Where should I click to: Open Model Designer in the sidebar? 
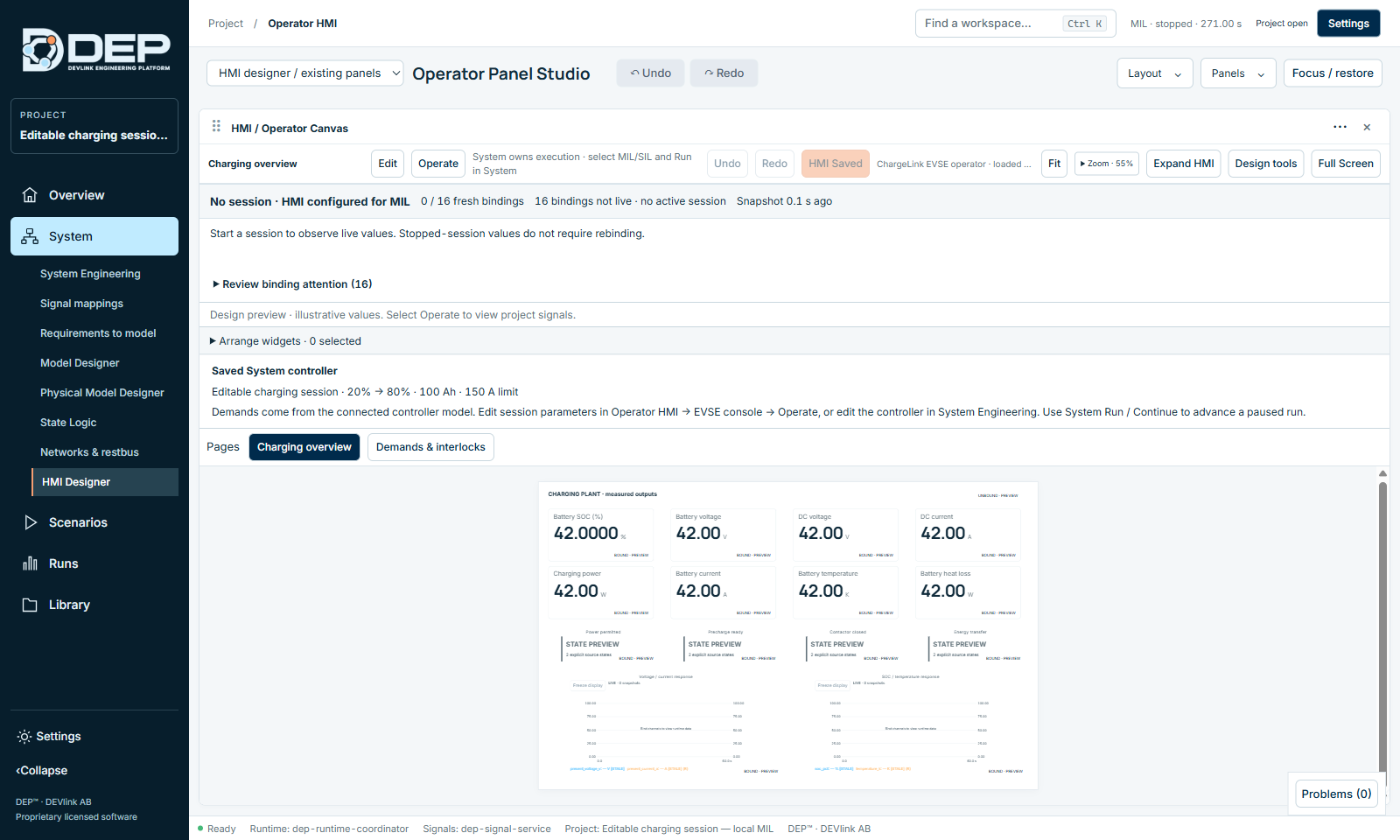click(80, 363)
